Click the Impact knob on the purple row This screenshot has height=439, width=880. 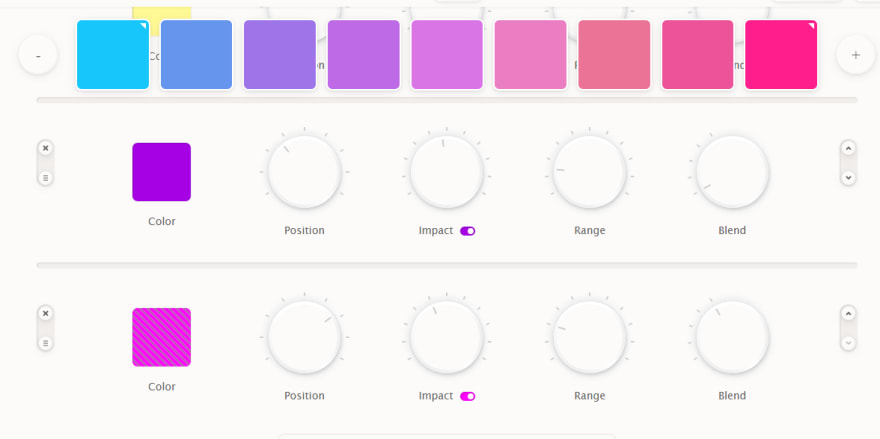pos(447,172)
